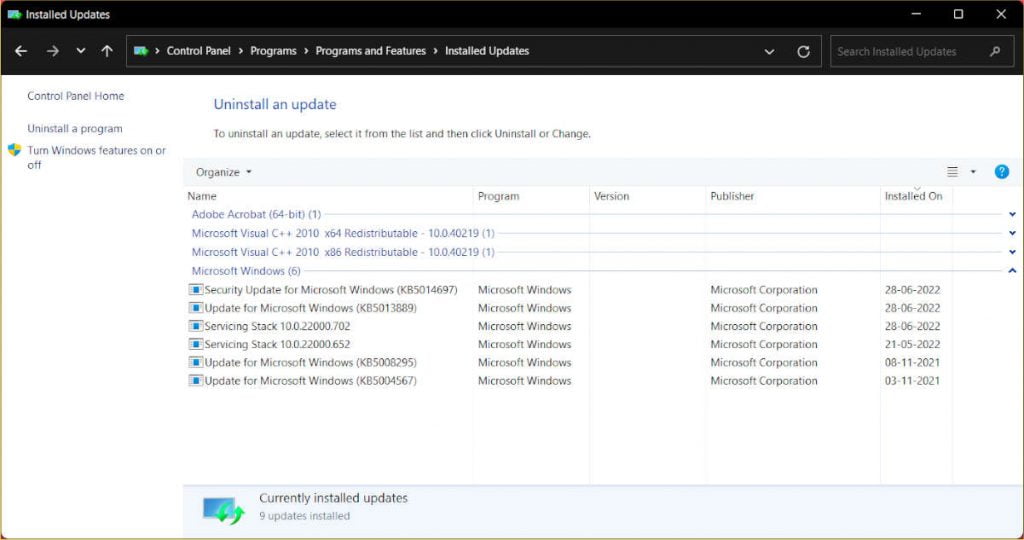The image size is (1024, 540).
Task: Go back with the Back arrow
Action: coord(21,51)
